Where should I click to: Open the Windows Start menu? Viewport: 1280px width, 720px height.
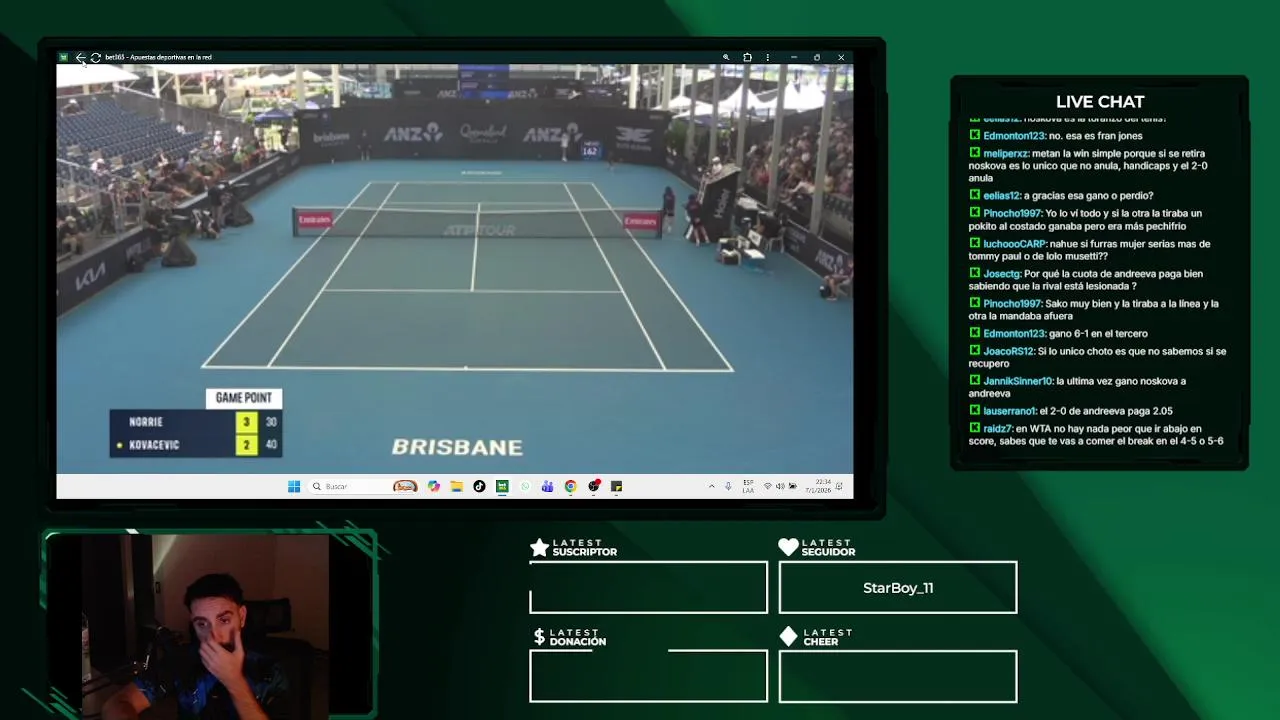click(x=294, y=486)
